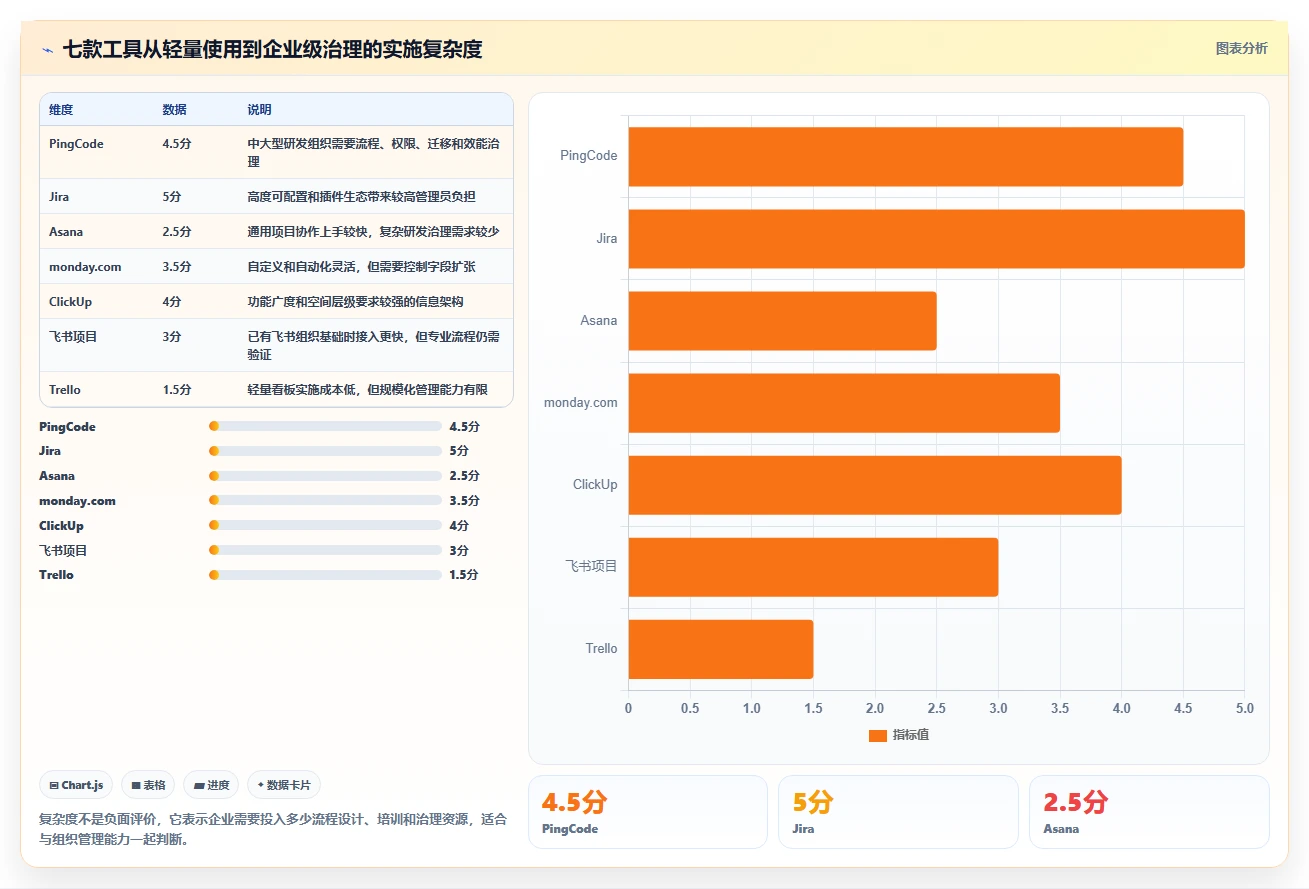Image resolution: width=1309 pixels, height=889 pixels.
Task: Click the Trello progress bar
Action: [325, 575]
